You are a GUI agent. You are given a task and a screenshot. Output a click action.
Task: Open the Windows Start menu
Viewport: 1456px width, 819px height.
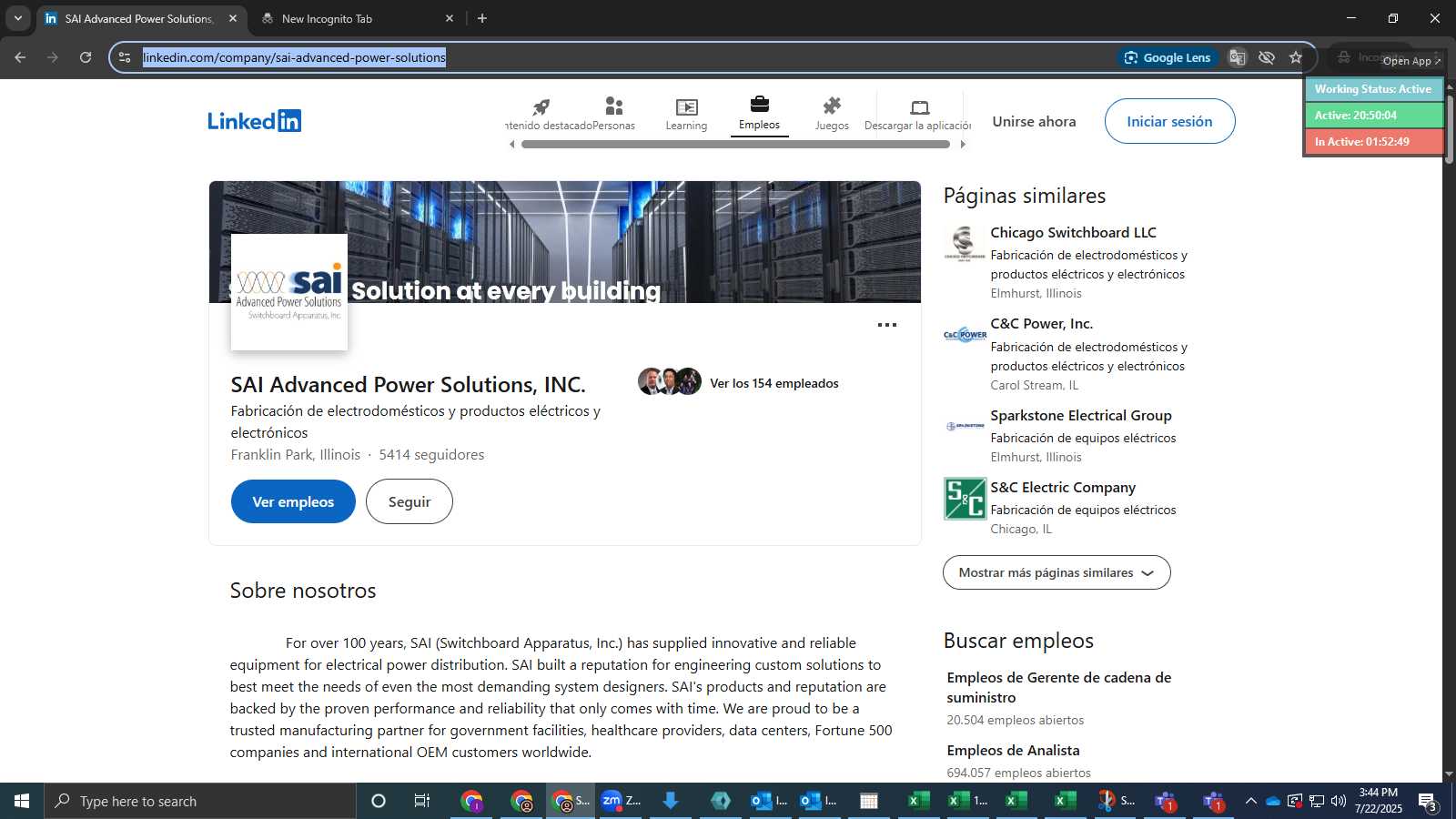[22, 801]
